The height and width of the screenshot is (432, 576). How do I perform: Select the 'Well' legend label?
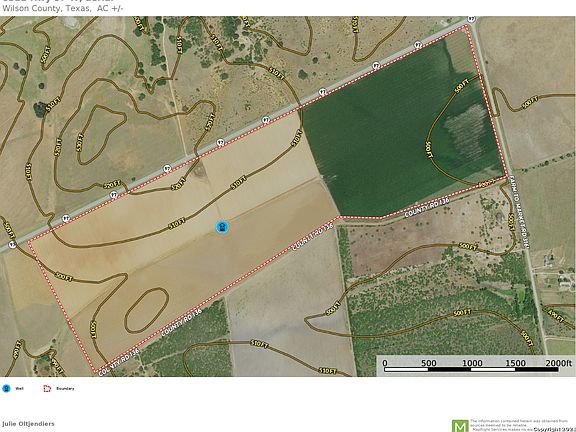pos(19,388)
